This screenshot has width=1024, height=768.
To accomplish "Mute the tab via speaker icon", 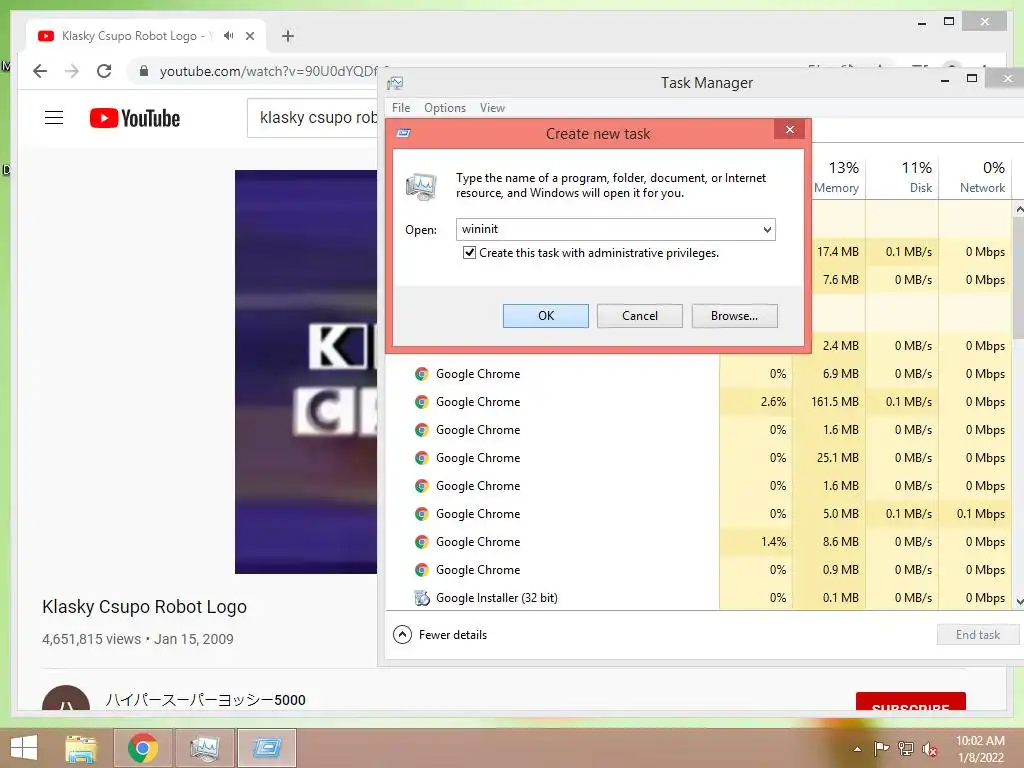I will point(229,36).
